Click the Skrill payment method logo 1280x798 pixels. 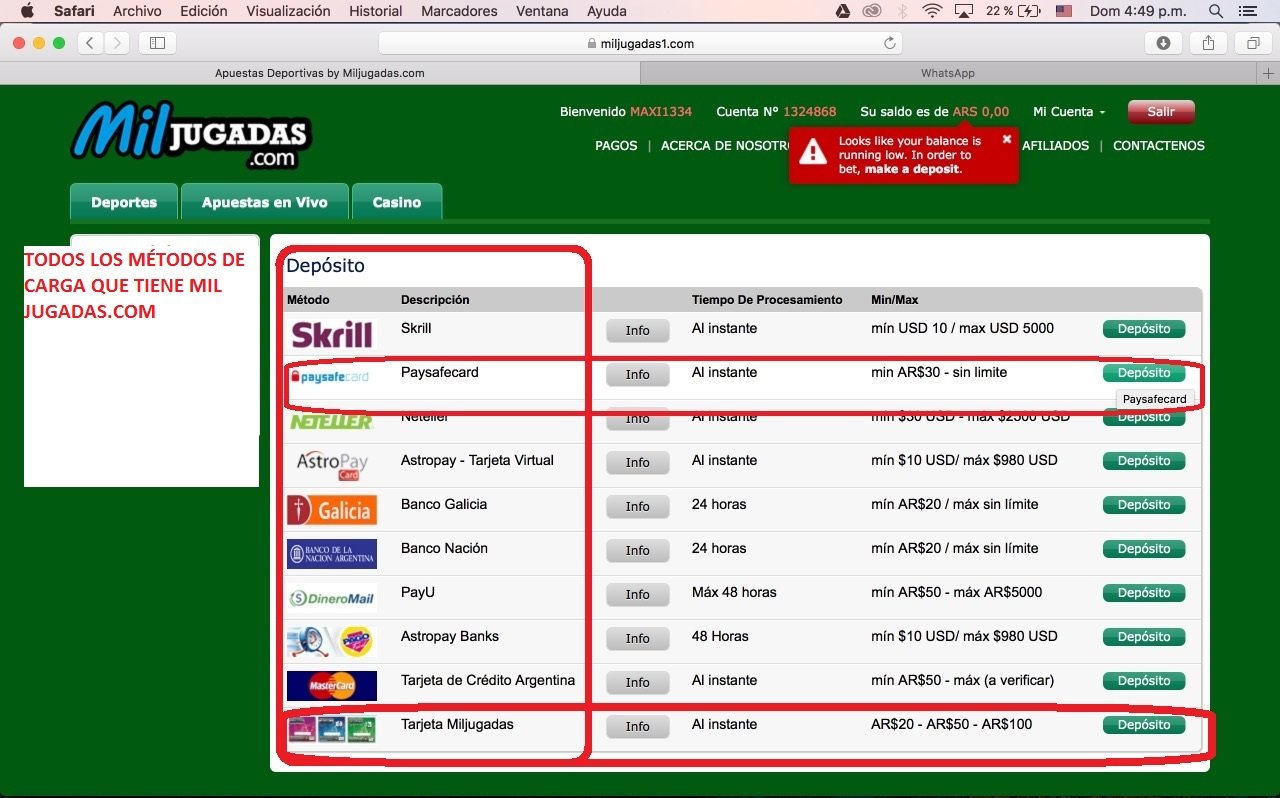(331, 333)
